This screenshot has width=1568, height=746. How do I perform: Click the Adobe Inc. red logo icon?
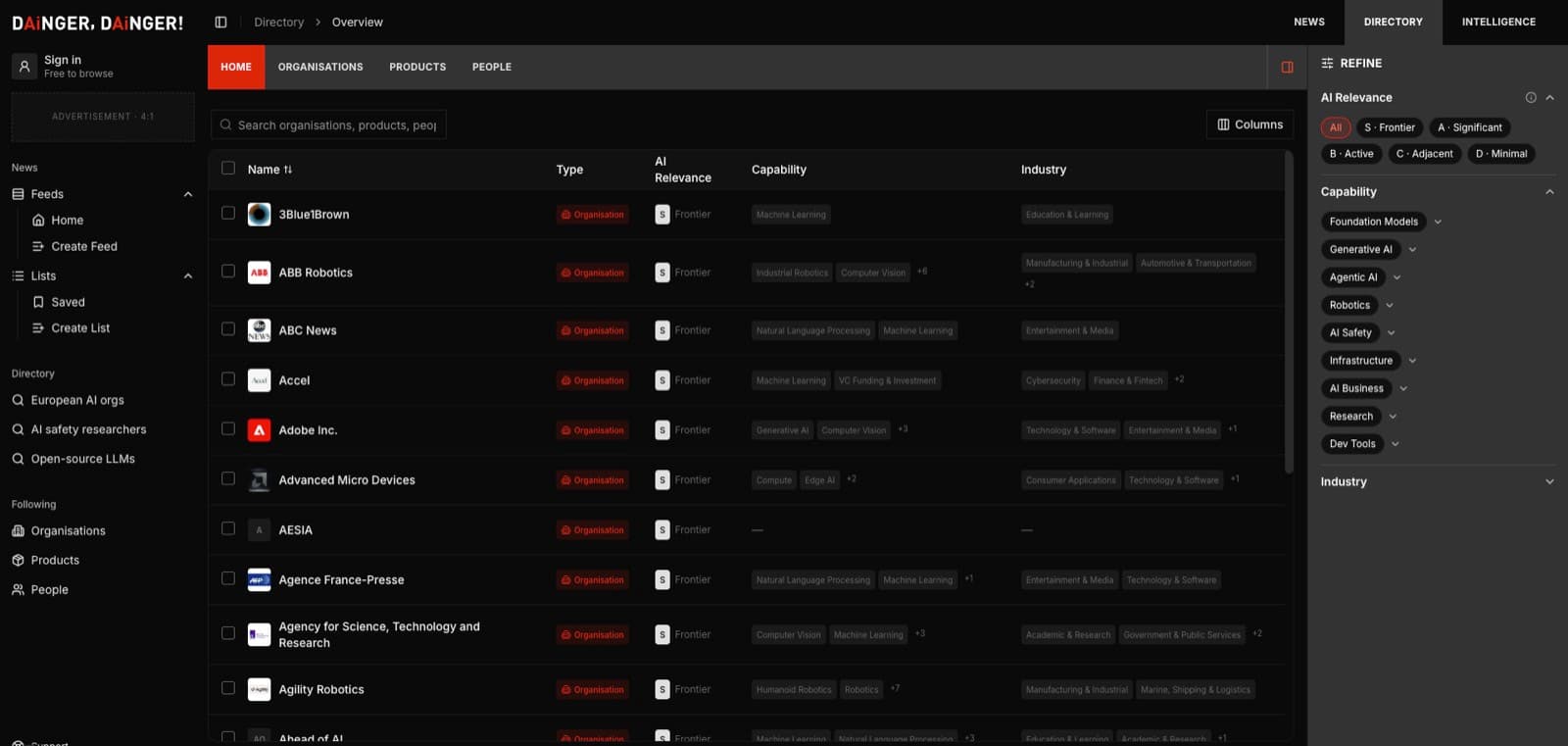(x=259, y=430)
